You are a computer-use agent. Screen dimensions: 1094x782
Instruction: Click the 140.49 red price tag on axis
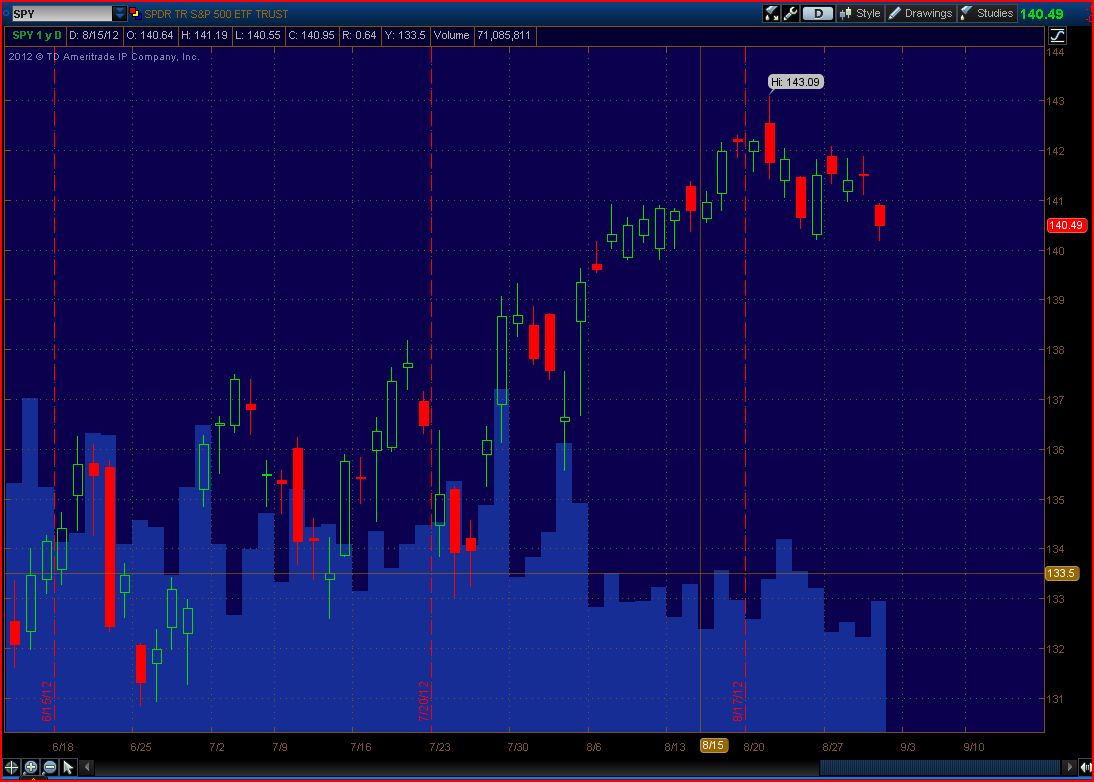point(1065,225)
